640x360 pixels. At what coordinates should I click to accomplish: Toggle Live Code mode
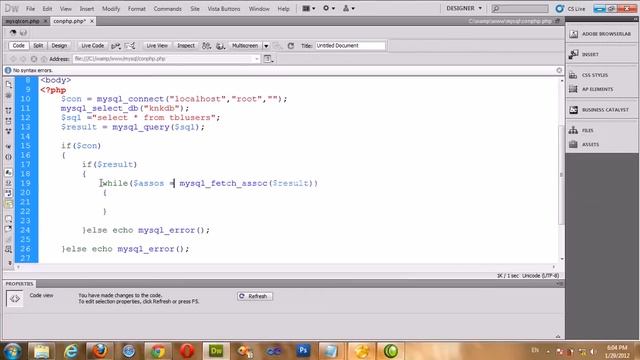coord(92,46)
